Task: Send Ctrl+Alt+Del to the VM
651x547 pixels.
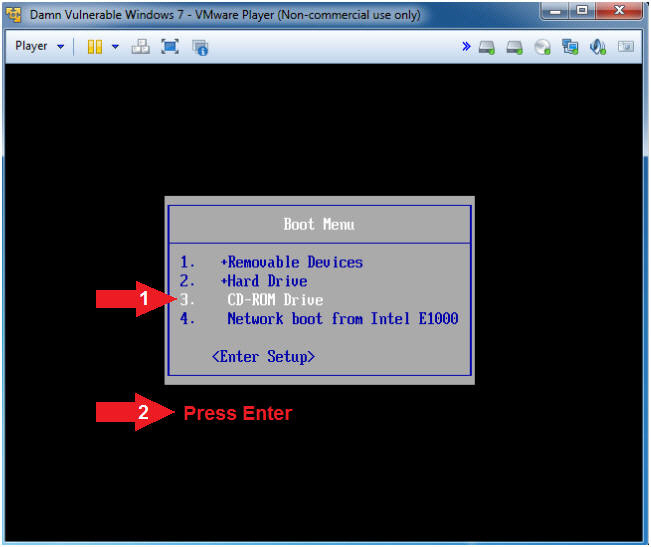Action: (x=141, y=46)
